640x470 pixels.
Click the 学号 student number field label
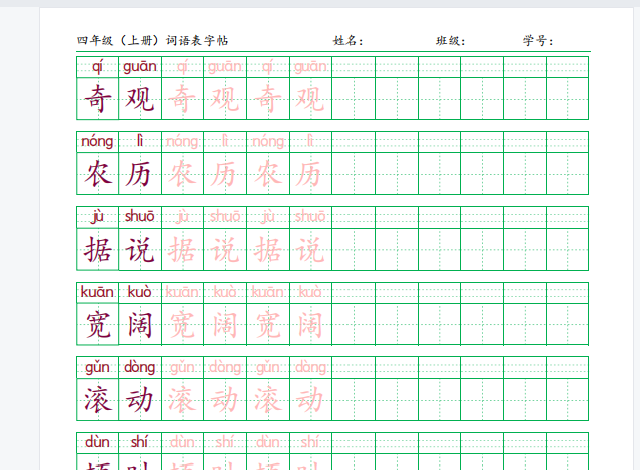tap(538, 41)
